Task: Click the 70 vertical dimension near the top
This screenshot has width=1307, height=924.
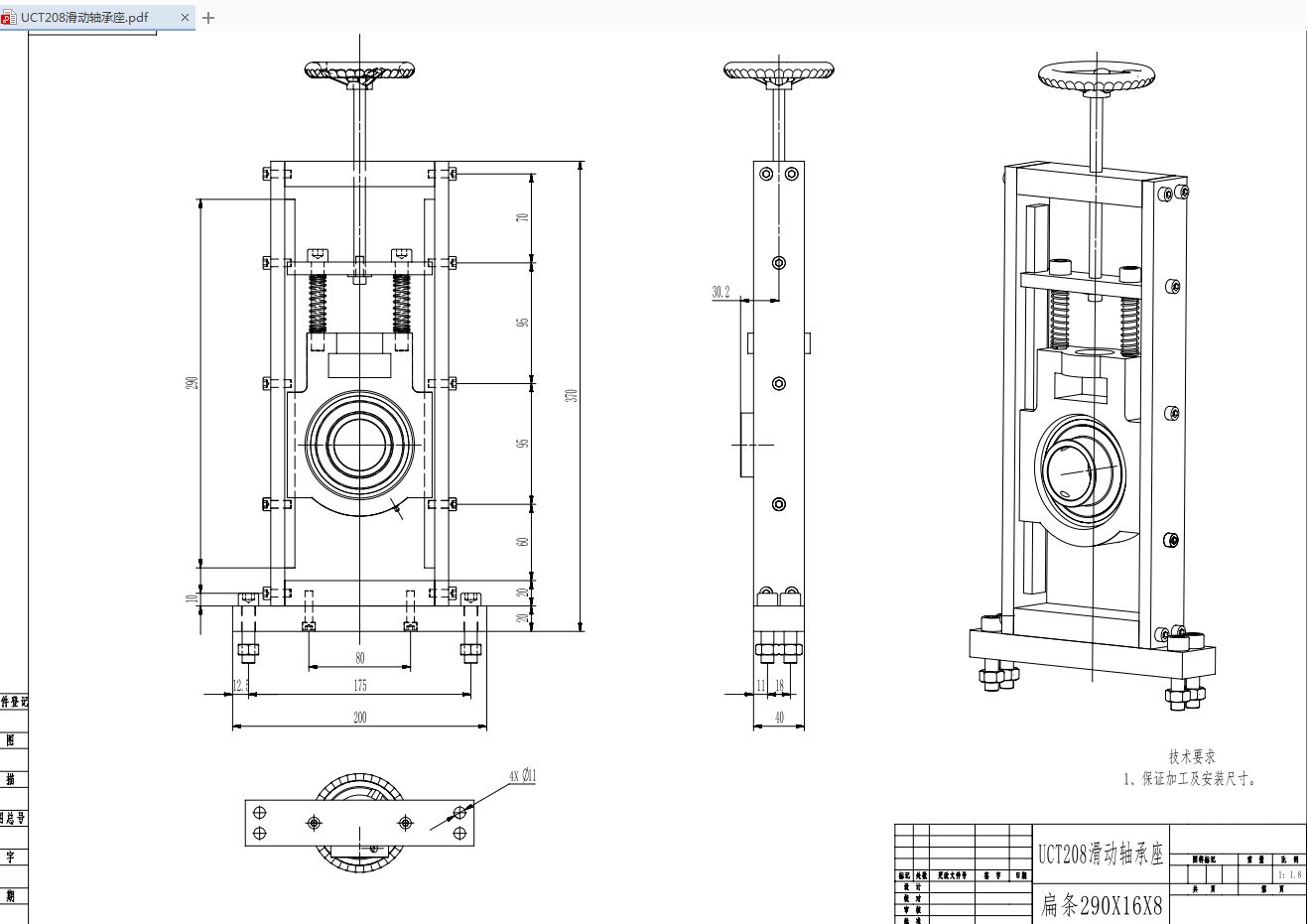Action: pyautogui.click(x=523, y=217)
